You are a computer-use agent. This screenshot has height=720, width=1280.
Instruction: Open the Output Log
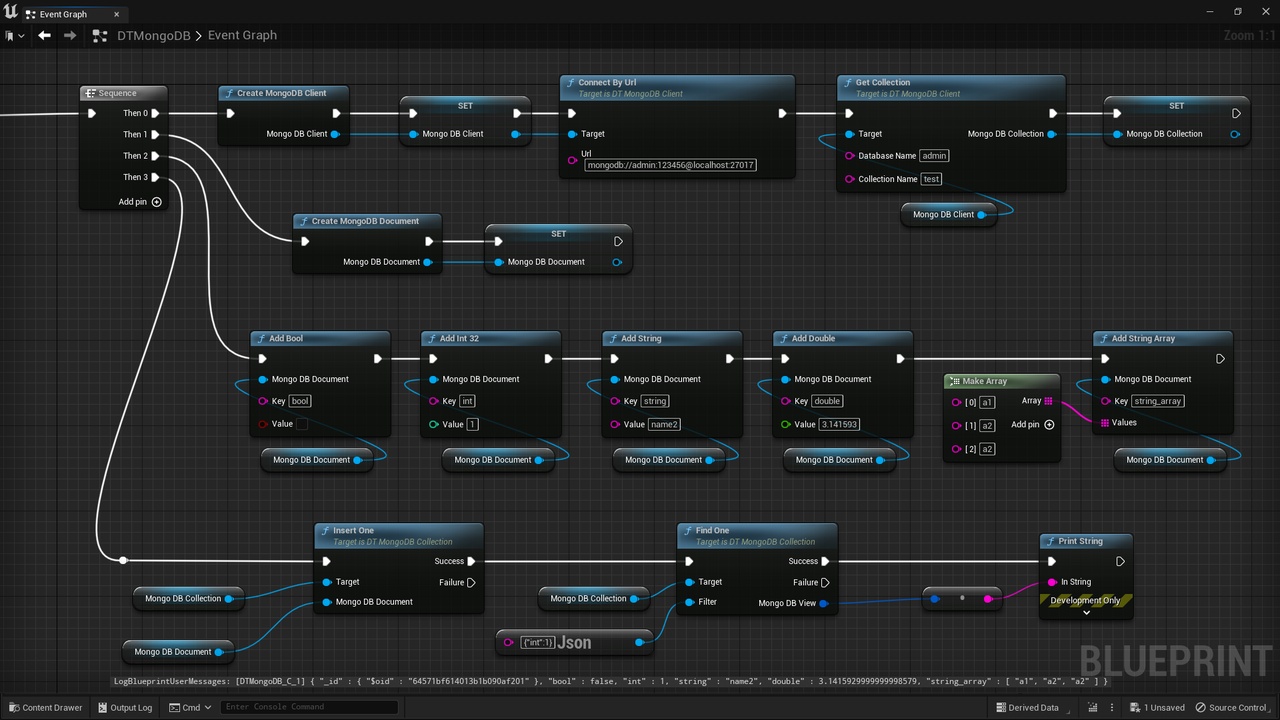[x=125, y=708]
